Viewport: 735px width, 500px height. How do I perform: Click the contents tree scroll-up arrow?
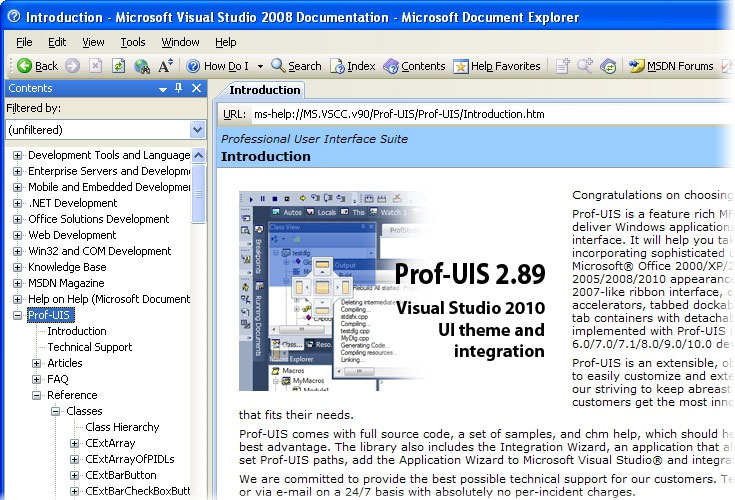(x=199, y=155)
